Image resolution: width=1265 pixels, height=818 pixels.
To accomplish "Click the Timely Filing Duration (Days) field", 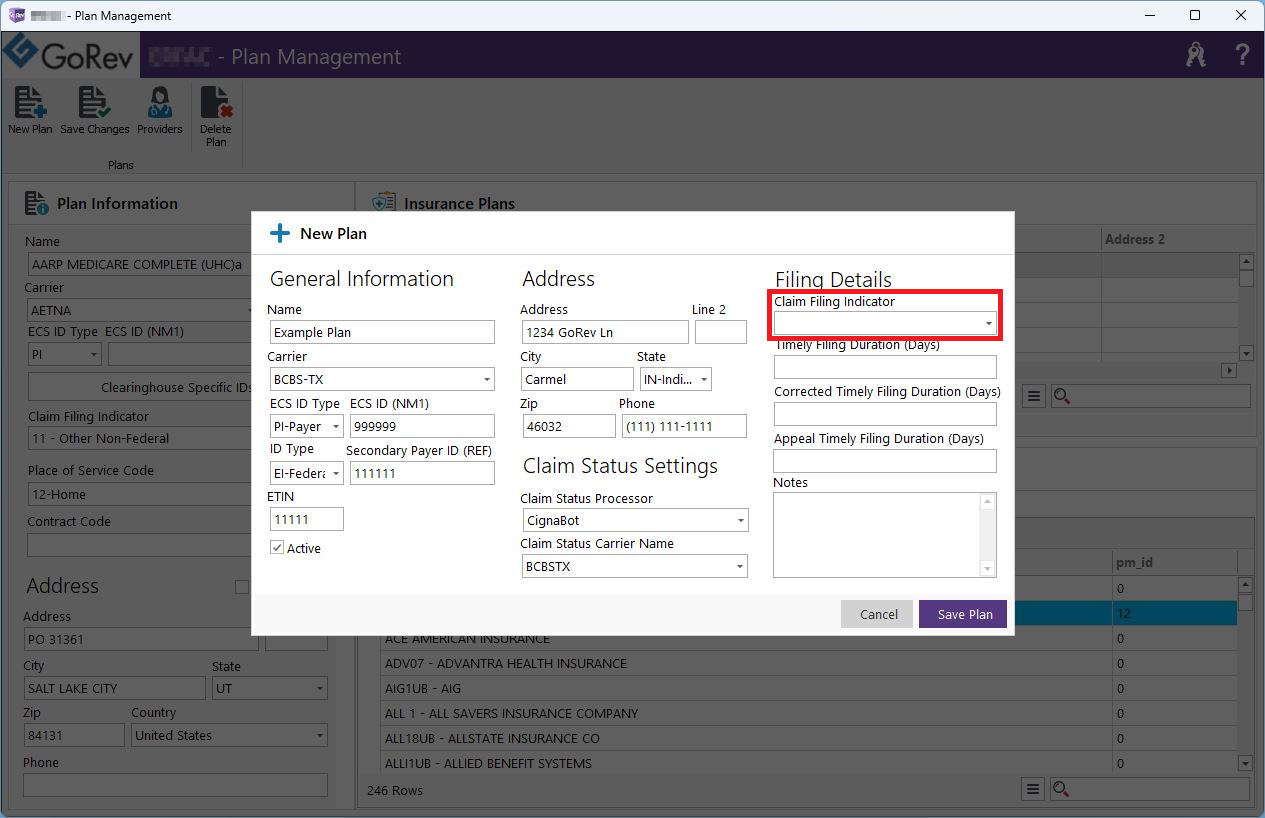I will (885, 367).
